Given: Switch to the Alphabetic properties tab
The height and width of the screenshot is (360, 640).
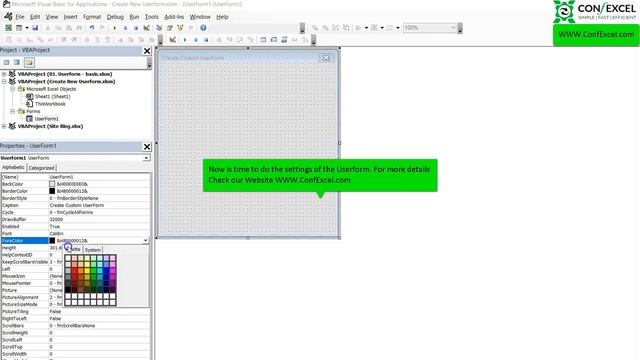Looking at the screenshot, I should (x=13, y=168).
